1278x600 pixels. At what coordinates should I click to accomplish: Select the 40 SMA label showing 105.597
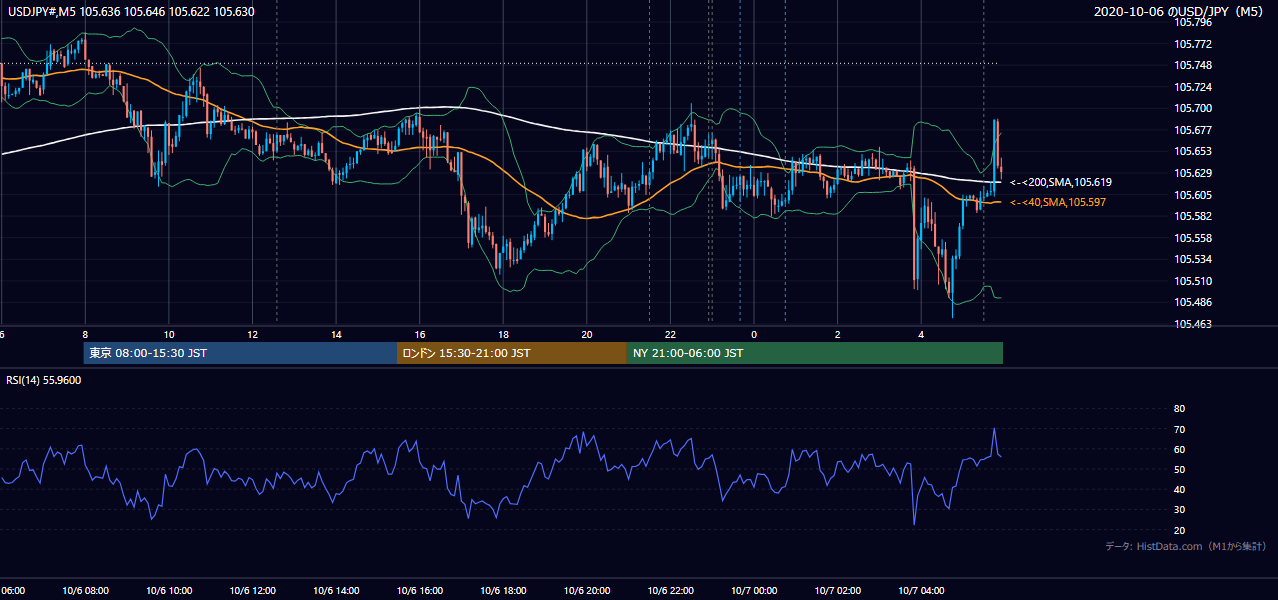(x=1058, y=202)
